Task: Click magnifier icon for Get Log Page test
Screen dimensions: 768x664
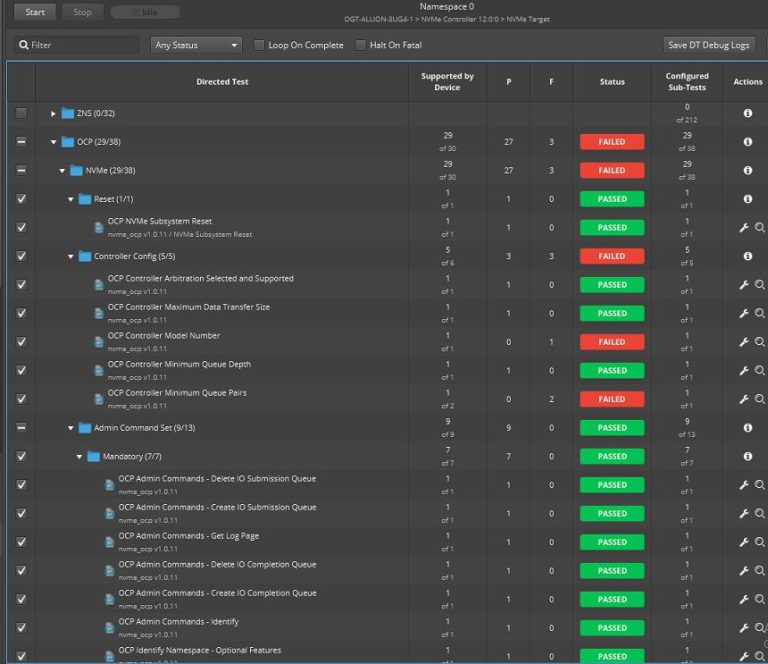Action: (760, 542)
